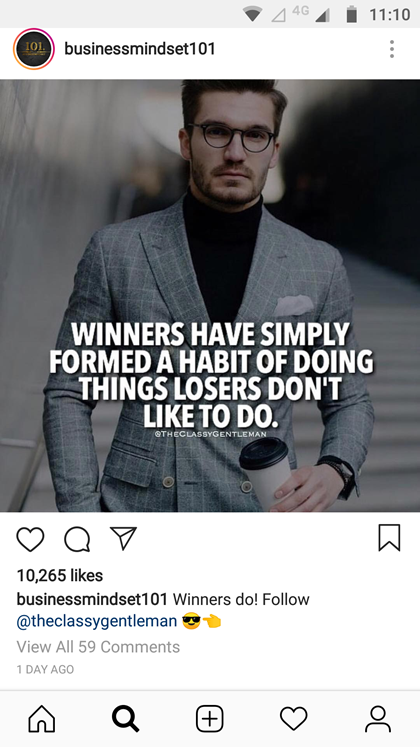This screenshot has height=747, width=420.
Task: Open the Search and explore tab
Action: click(x=126, y=718)
